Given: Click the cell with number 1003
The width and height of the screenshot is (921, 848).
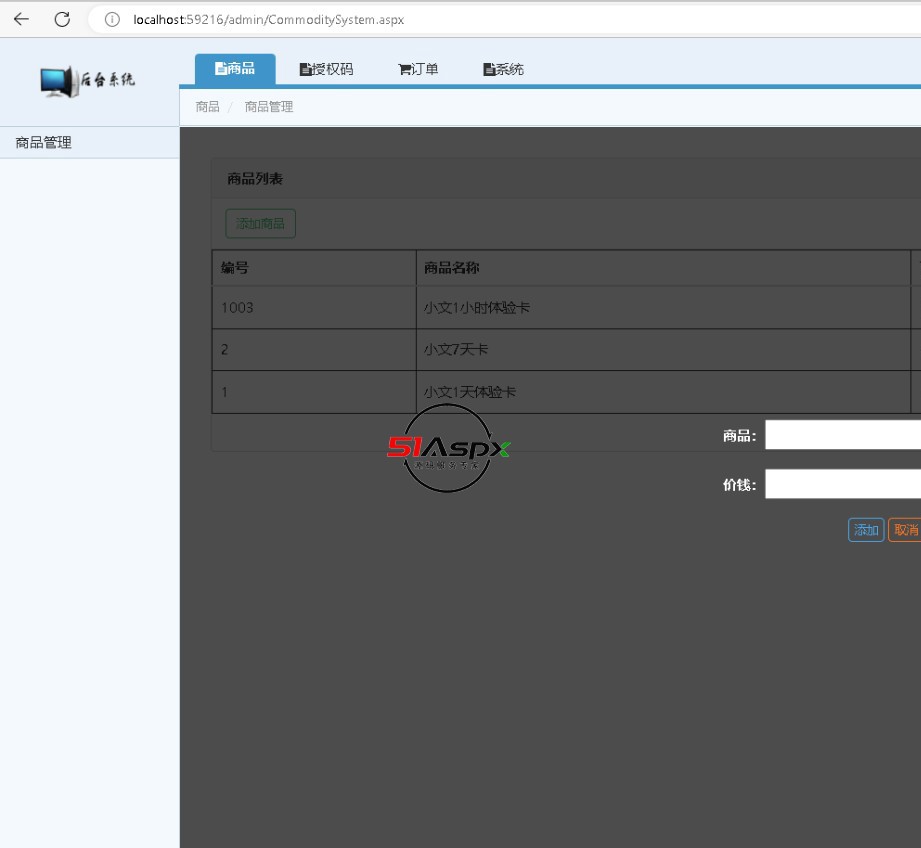Looking at the screenshot, I should point(314,308).
